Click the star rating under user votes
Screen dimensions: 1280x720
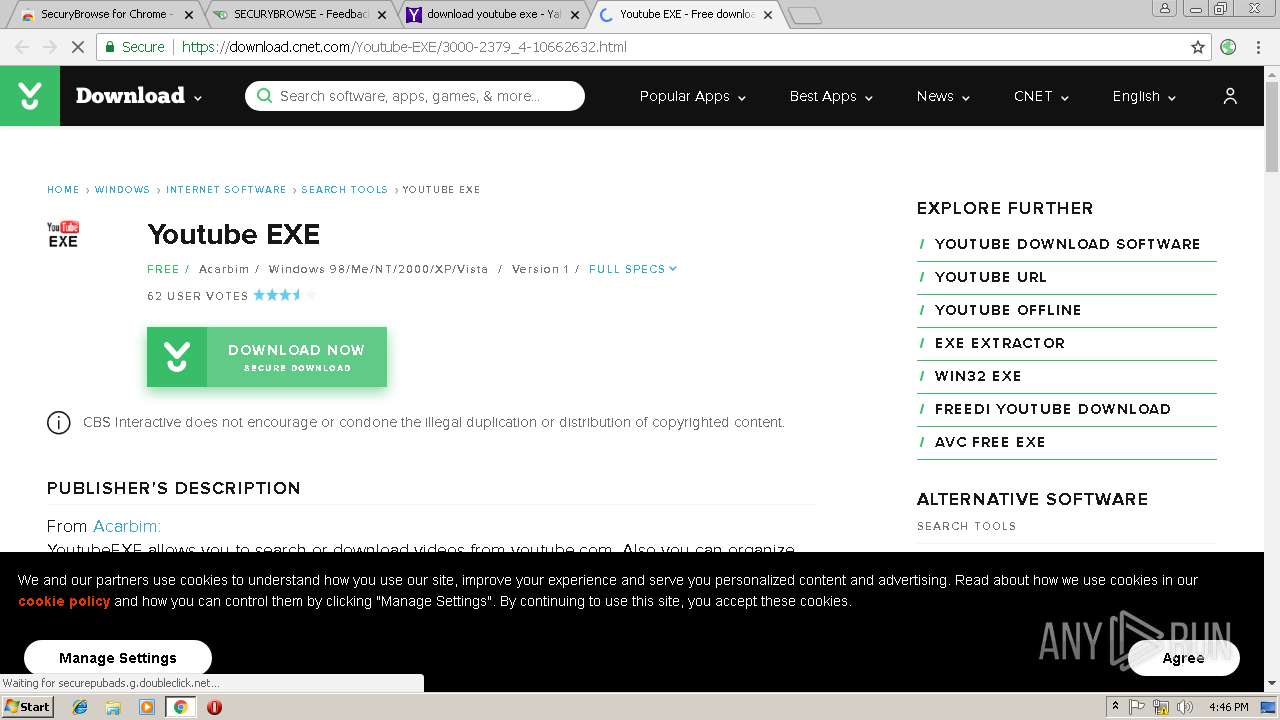pyautogui.click(x=285, y=295)
